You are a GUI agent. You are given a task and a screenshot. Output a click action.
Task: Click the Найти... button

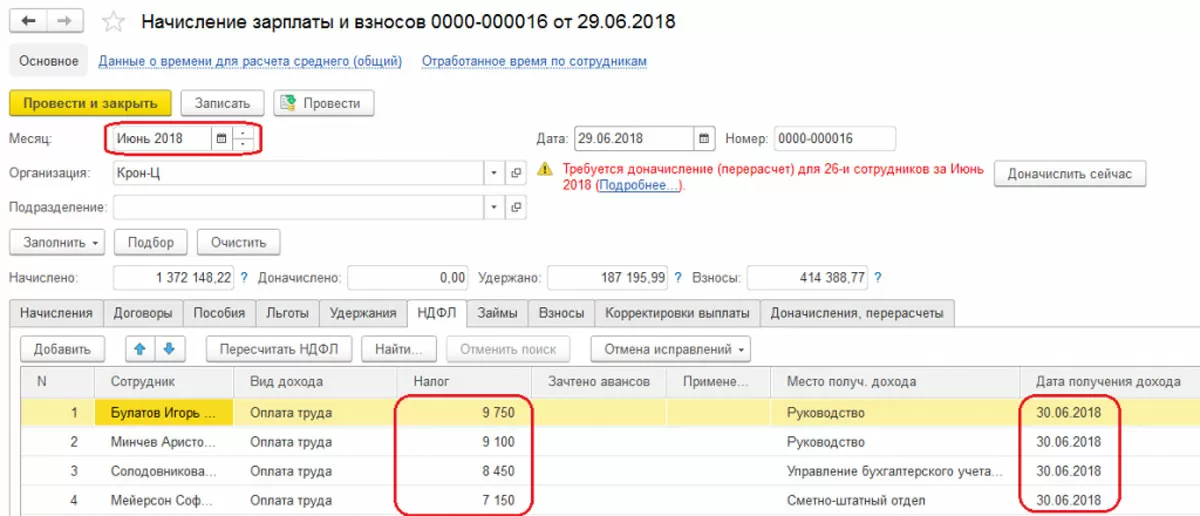(400, 349)
